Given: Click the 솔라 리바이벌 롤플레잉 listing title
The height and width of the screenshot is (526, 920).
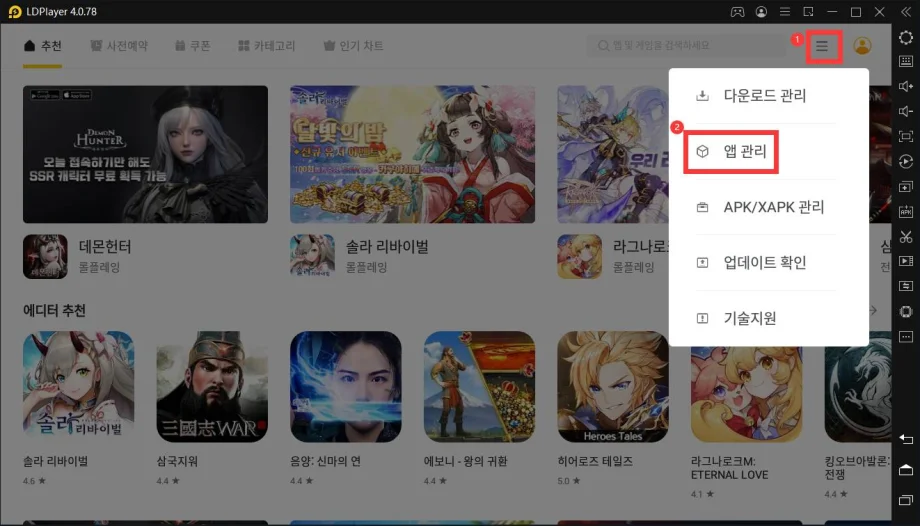Looking at the screenshot, I should [x=387, y=247].
